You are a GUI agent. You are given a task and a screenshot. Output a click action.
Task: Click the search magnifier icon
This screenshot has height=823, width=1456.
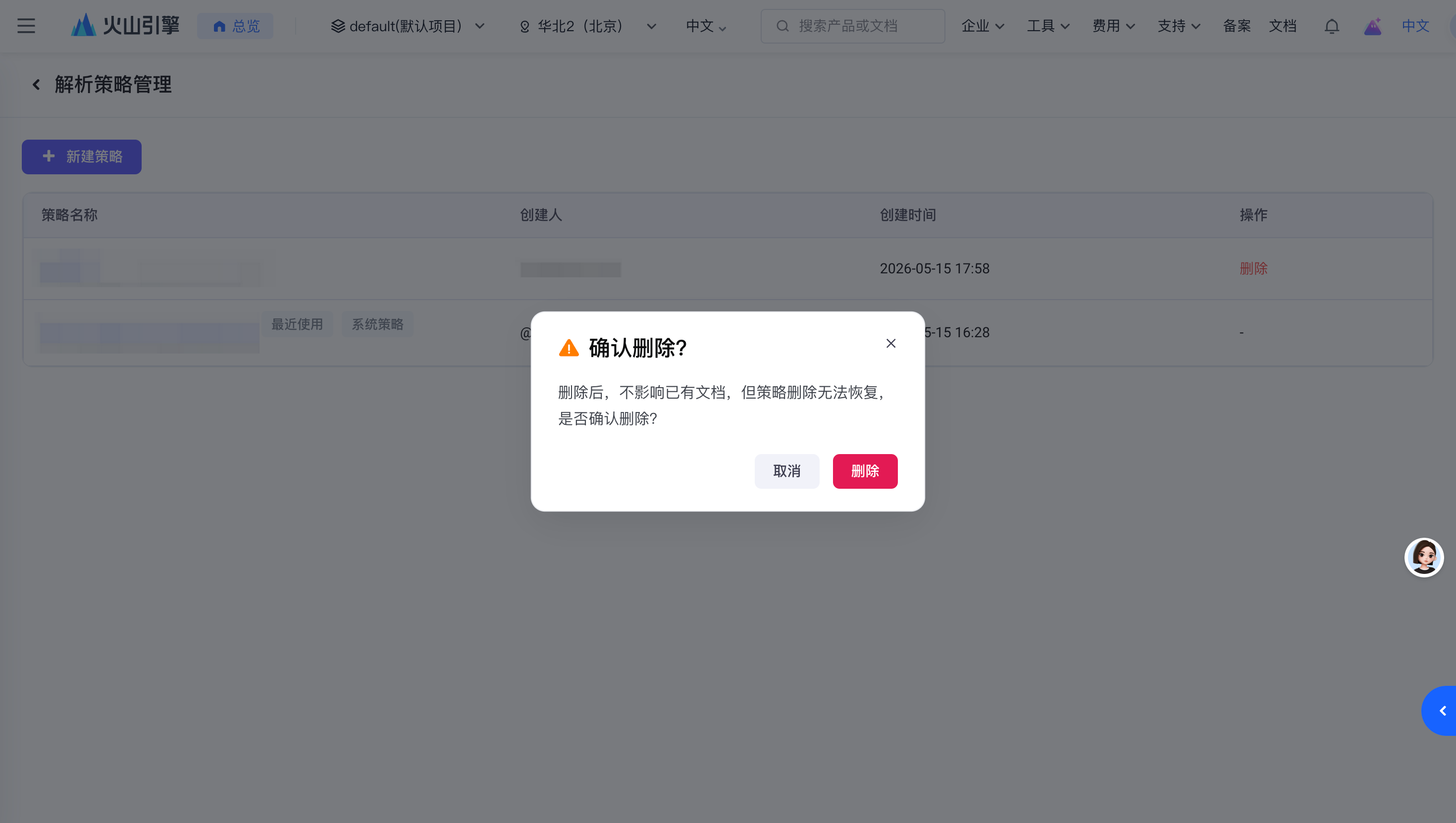[x=782, y=26]
